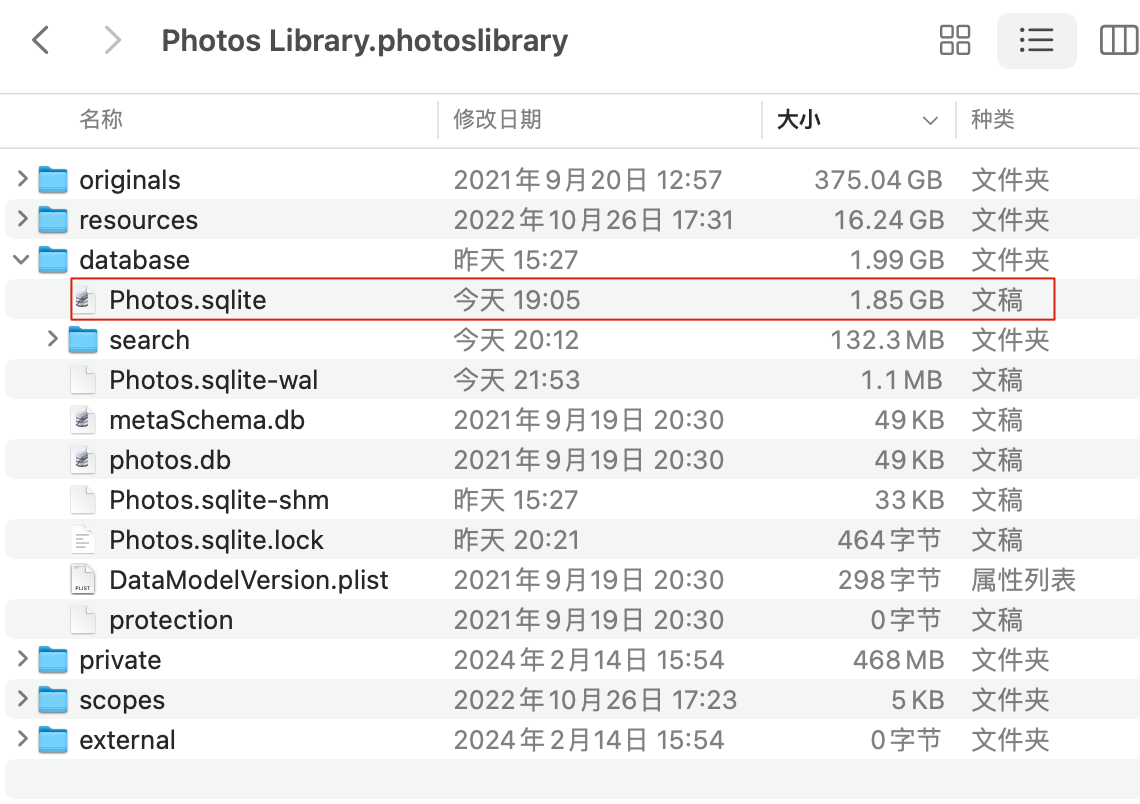Expand the resources folder

tap(22, 220)
